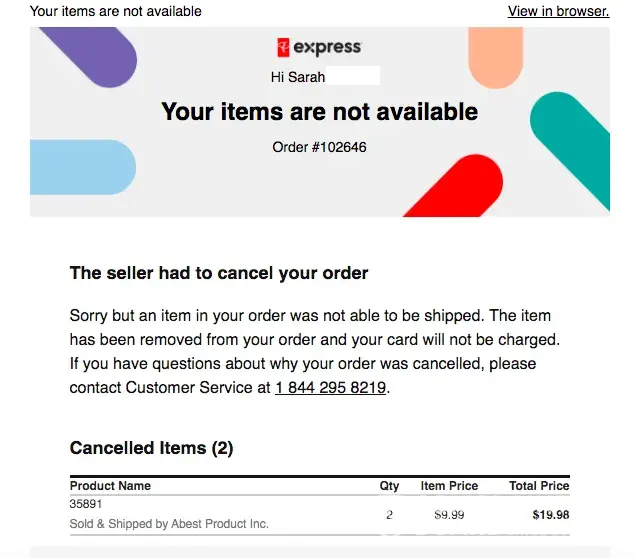The height and width of the screenshot is (558, 634).
Task: Select product number 35891
Action: (x=86, y=504)
